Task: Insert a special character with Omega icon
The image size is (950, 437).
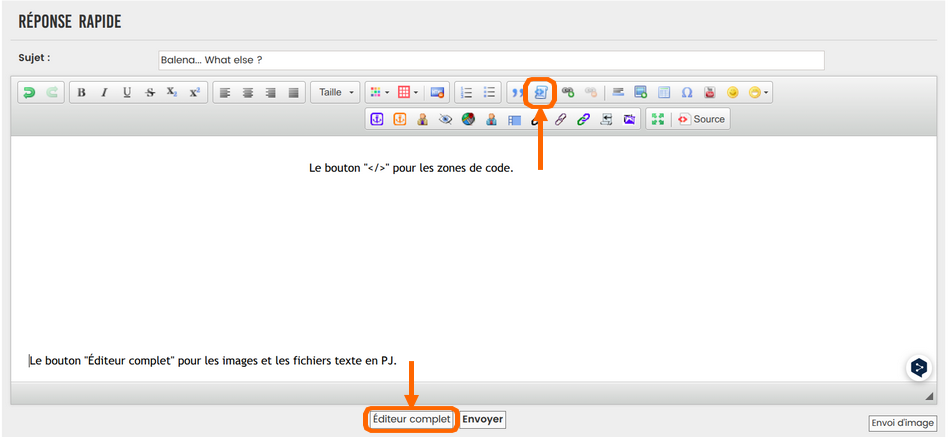Action: [687, 93]
